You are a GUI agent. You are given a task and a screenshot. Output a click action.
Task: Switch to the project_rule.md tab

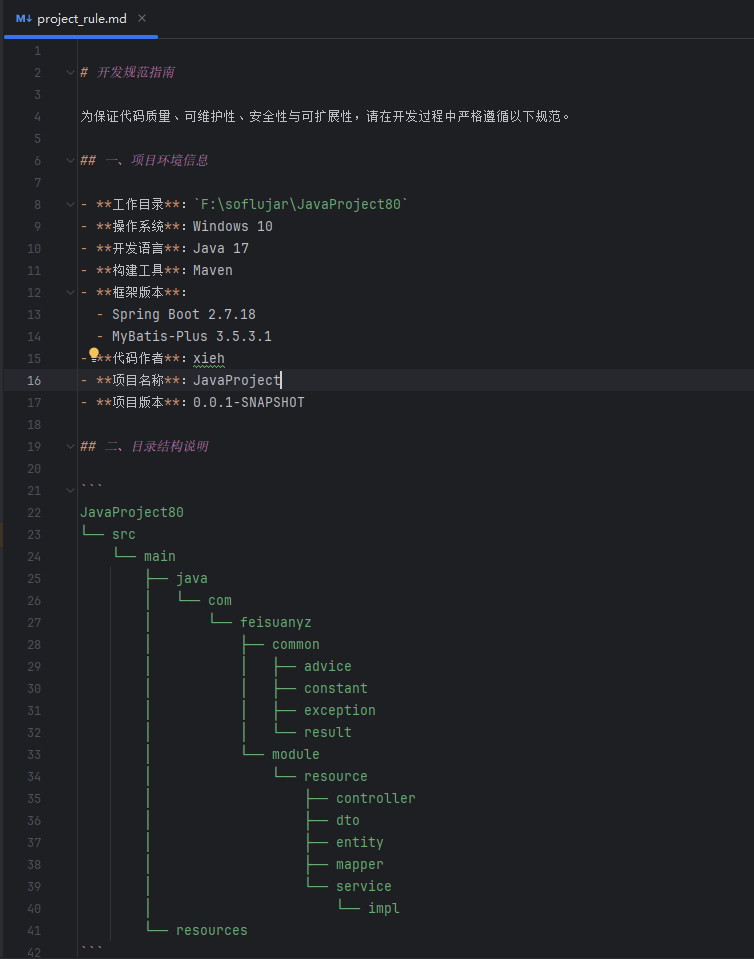click(84, 18)
